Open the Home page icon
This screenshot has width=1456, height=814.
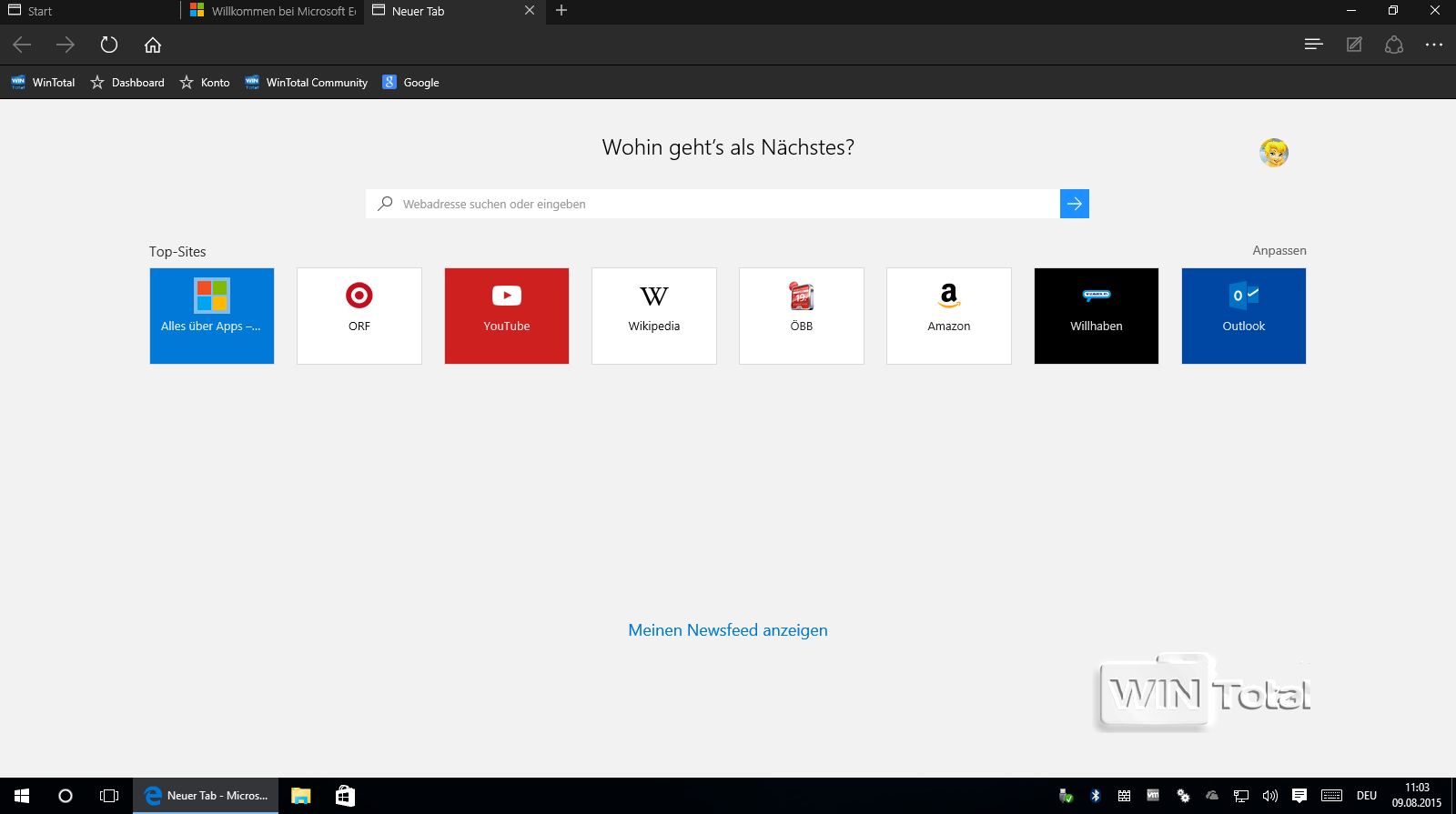pos(153,45)
